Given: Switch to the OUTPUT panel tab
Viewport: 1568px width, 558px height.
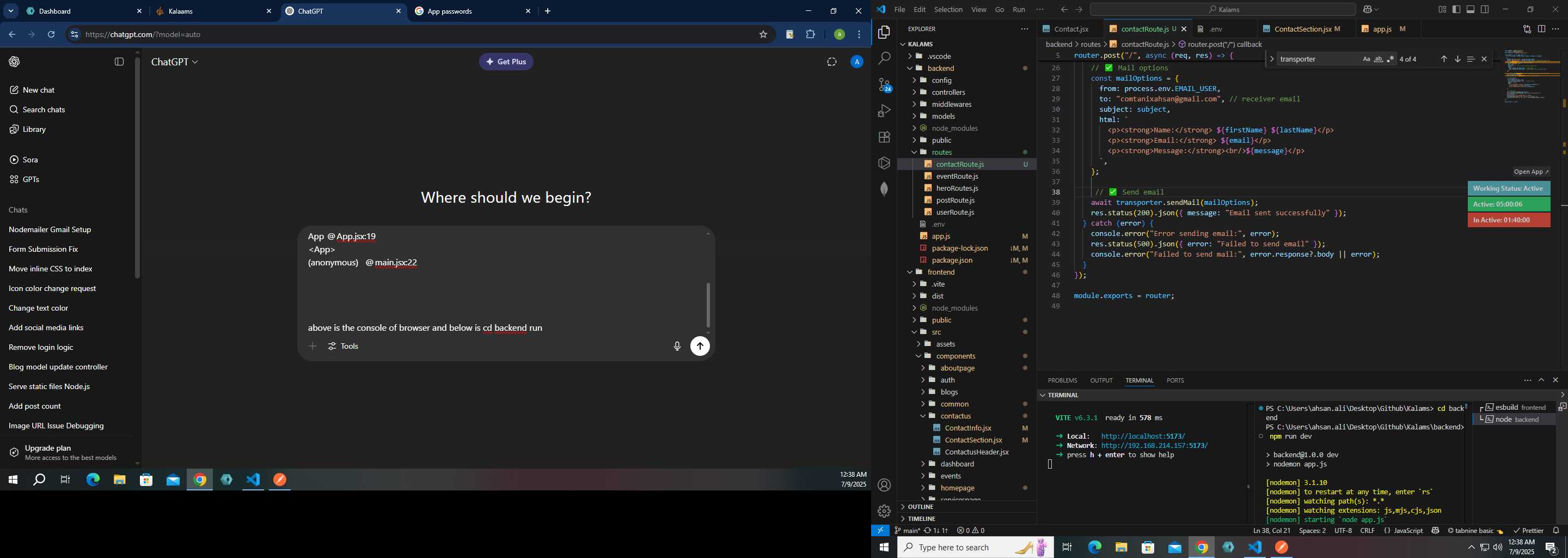Looking at the screenshot, I should click(1101, 380).
